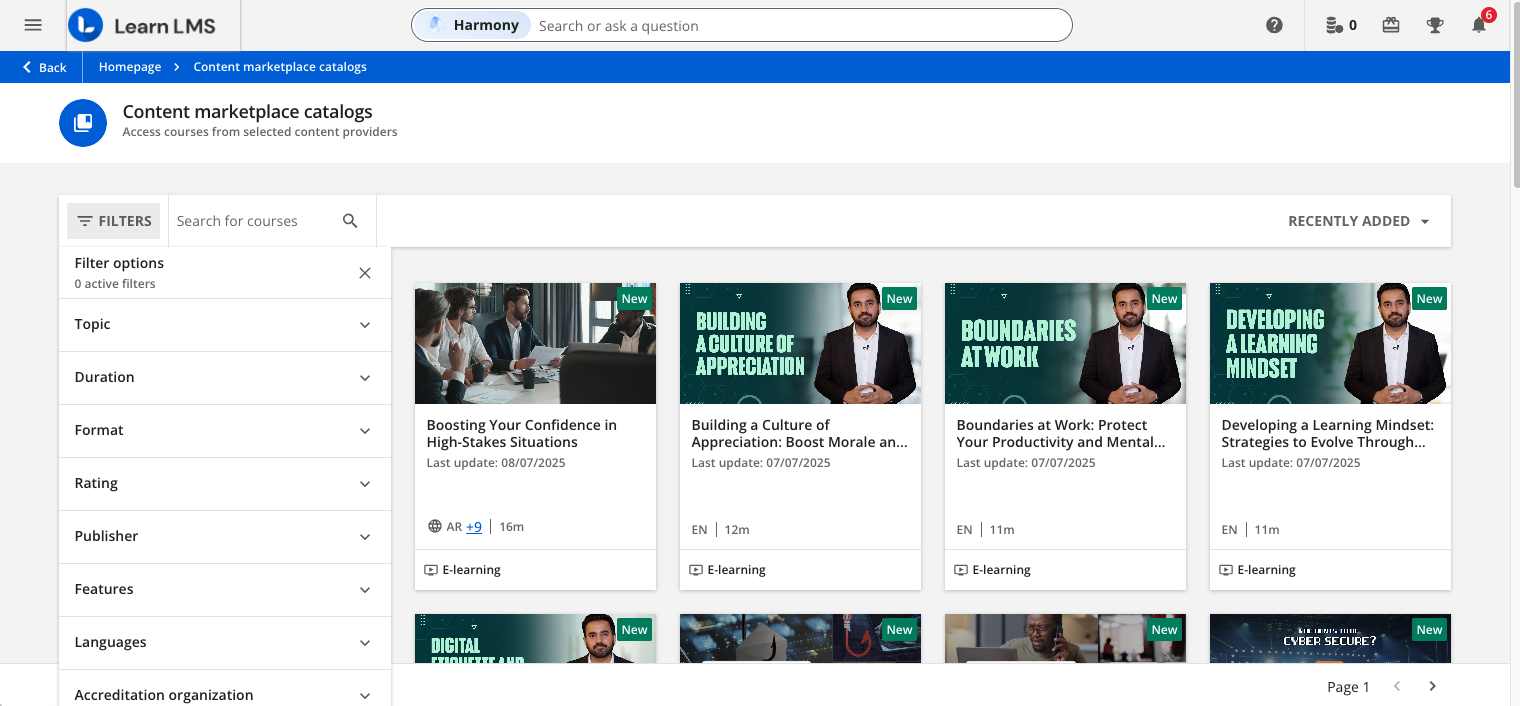Viewport: 1520px width, 706px height.
Task: Click the magnifier icon in course search
Action: coord(350,220)
